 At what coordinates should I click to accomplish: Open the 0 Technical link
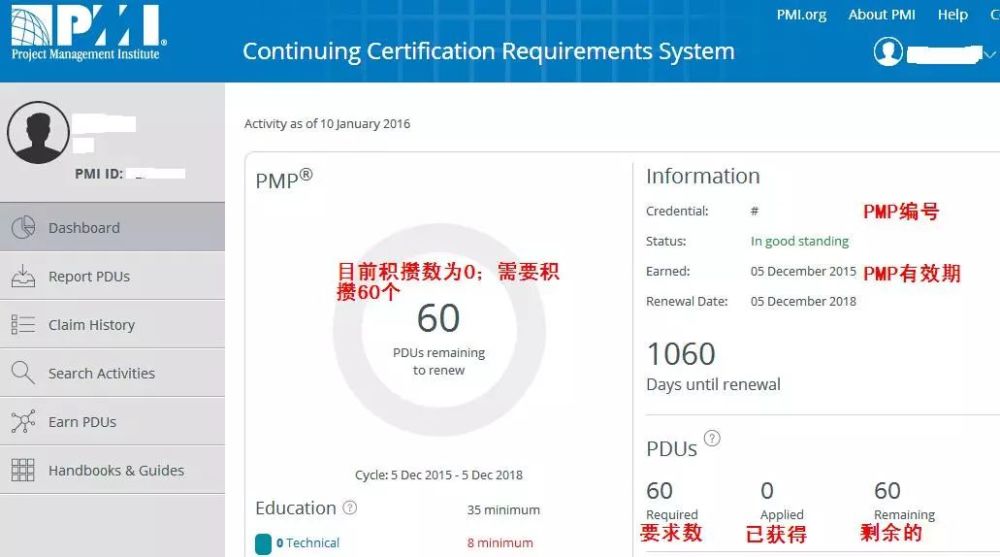[x=307, y=543]
